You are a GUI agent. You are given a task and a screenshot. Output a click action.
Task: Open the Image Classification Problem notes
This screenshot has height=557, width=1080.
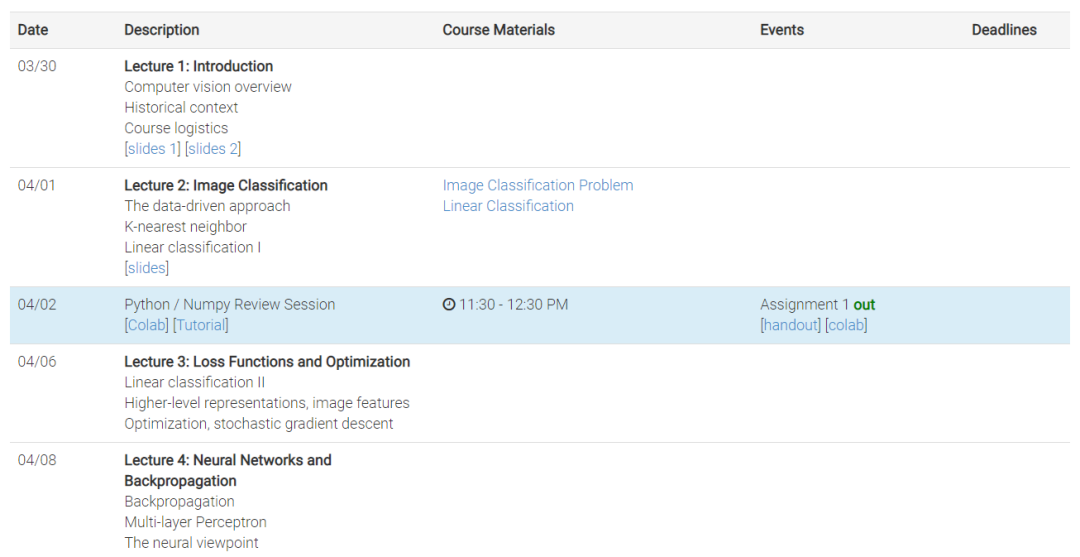(537, 185)
